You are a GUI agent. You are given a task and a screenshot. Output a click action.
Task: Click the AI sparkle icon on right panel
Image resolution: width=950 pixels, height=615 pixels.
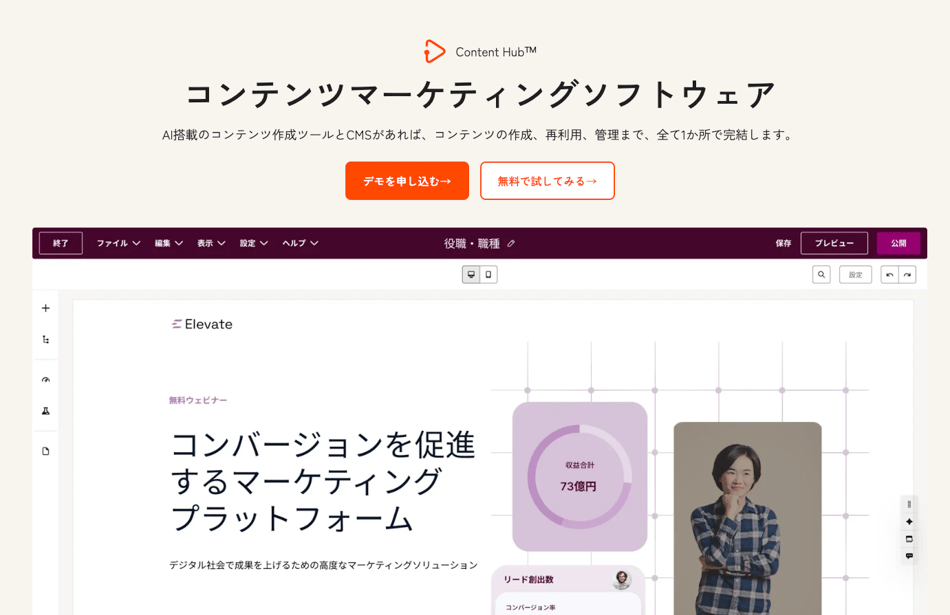coord(909,522)
